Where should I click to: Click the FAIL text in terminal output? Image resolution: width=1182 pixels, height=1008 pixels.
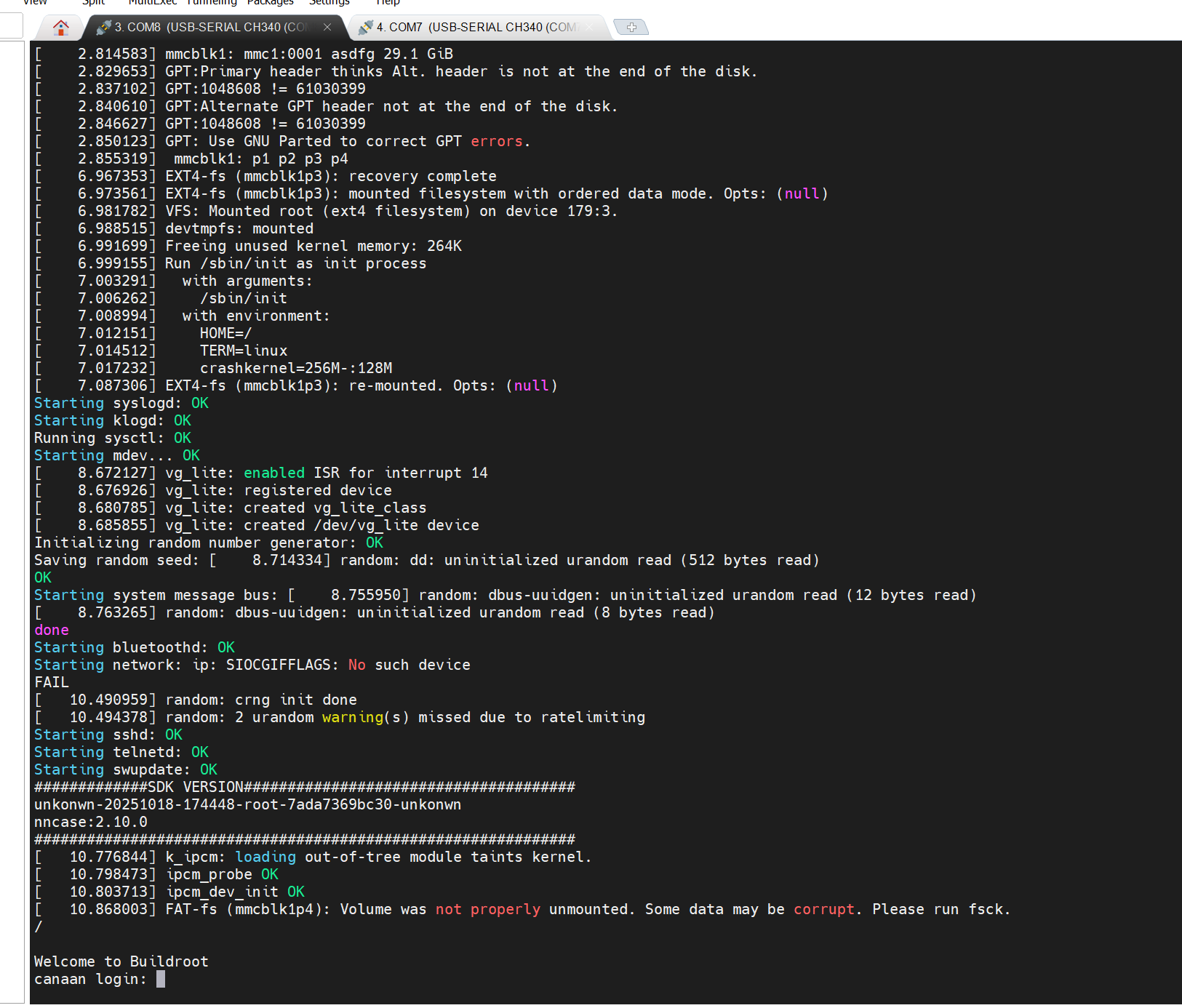point(52,682)
